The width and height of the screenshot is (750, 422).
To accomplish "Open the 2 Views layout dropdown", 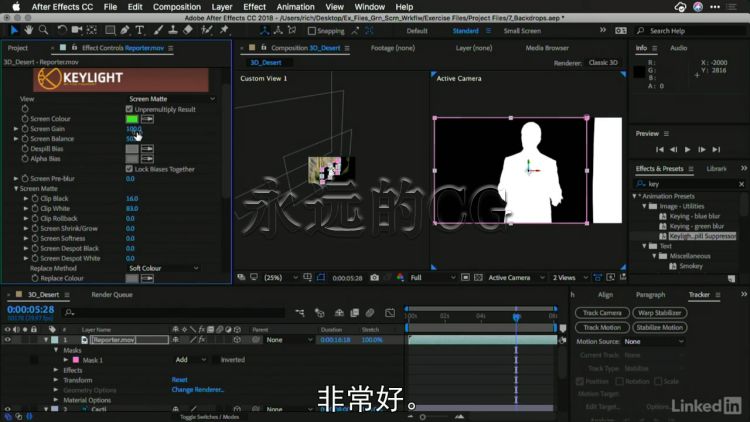I will coord(571,278).
